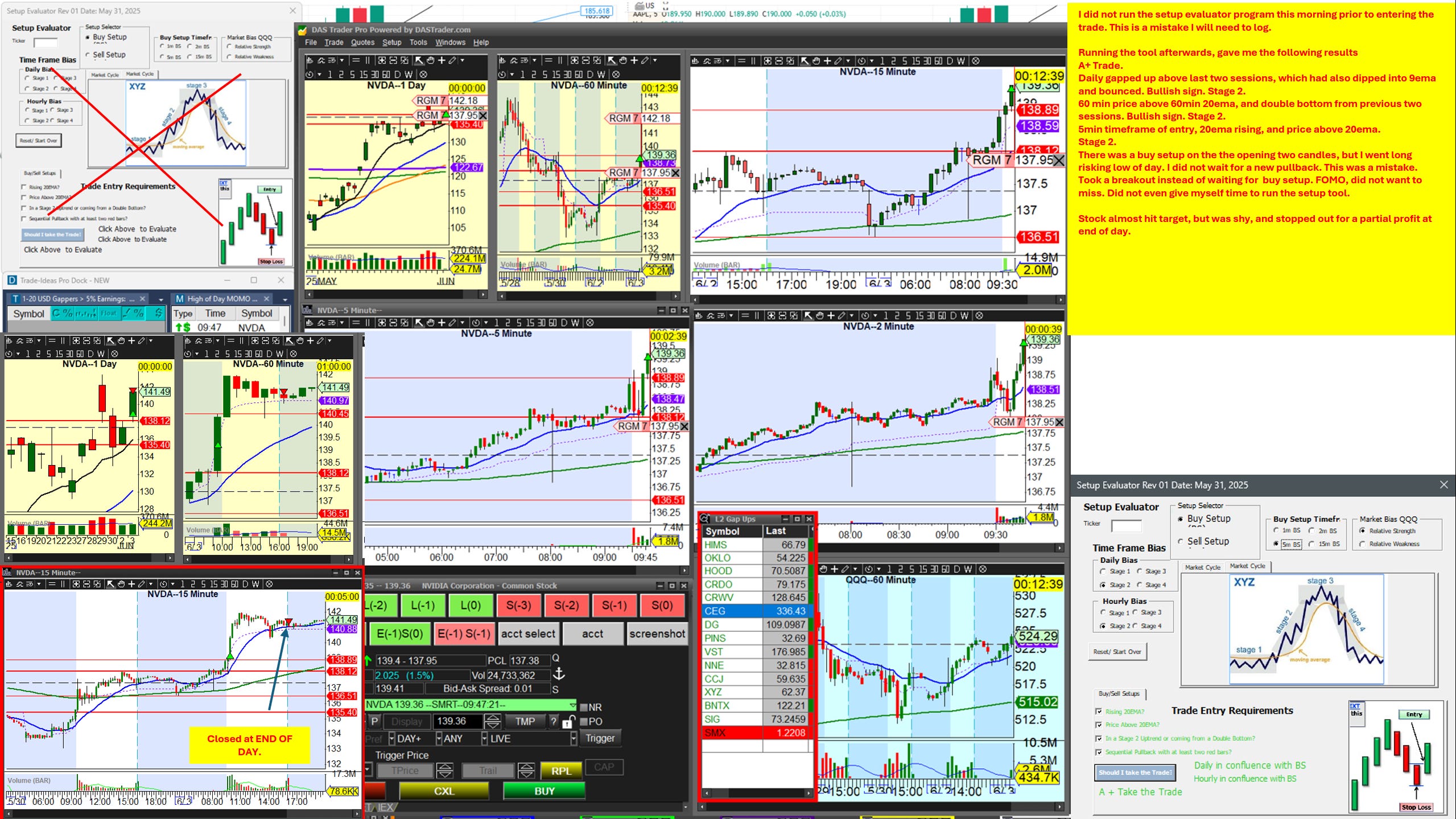Open the Windows menu in DAS Trader Pro
The width and height of the screenshot is (1456, 819).
click(450, 42)
